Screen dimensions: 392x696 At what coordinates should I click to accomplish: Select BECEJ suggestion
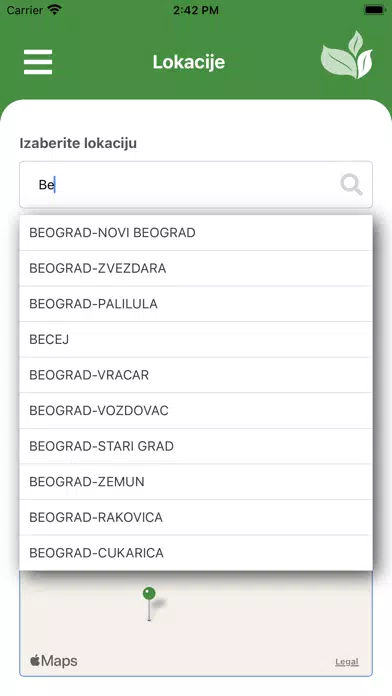[x=196, y=339]
